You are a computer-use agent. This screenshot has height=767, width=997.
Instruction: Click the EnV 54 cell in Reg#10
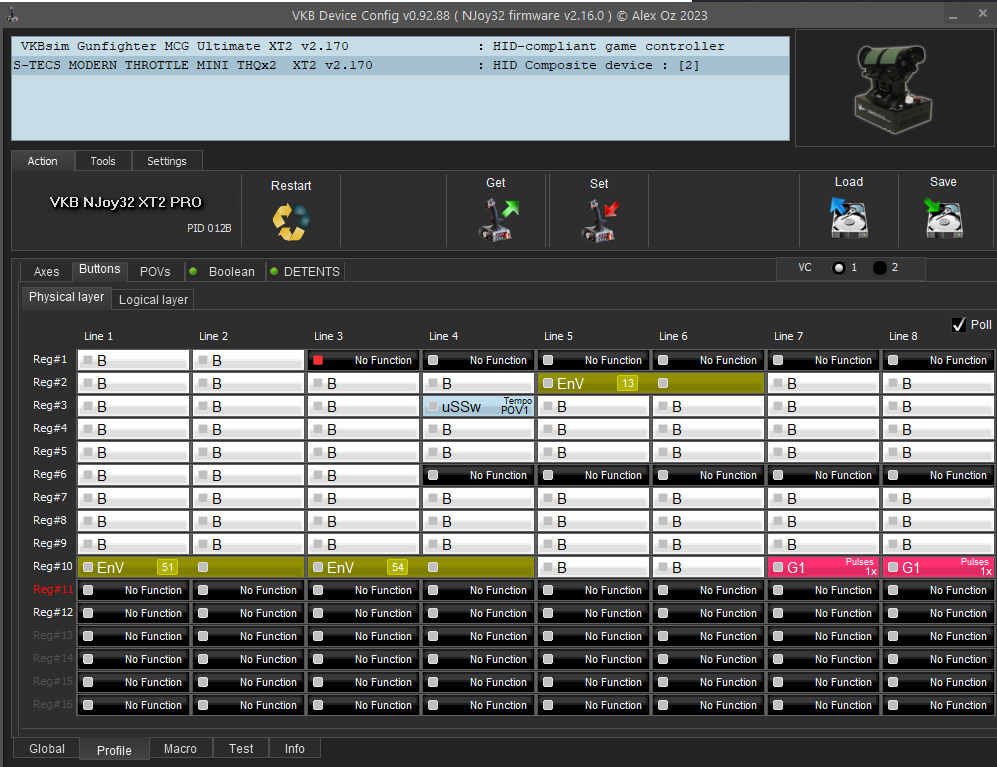420,567
